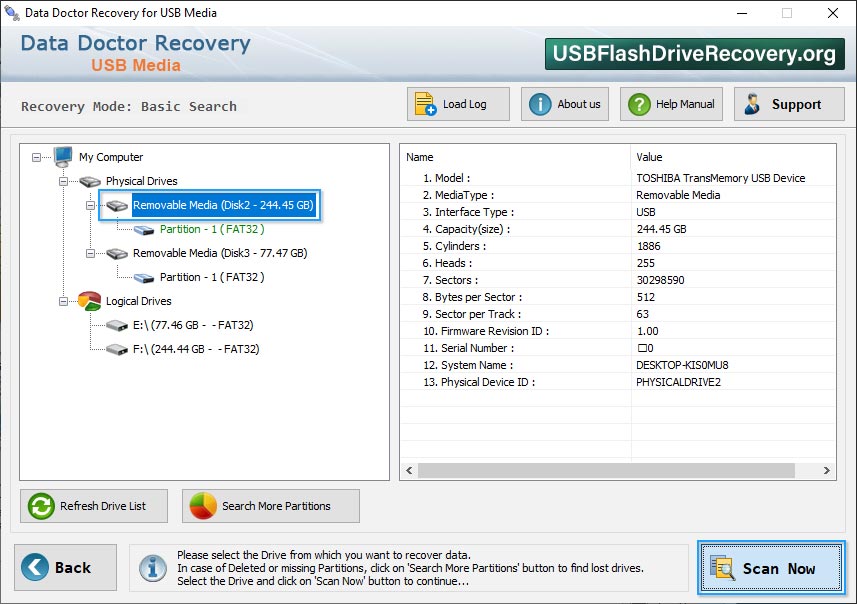Viewport: 857px width, 604px height.
Task: Click the '4. Capacity(size) :' row name
Action: pyautogui.click(x=466, y=229)
